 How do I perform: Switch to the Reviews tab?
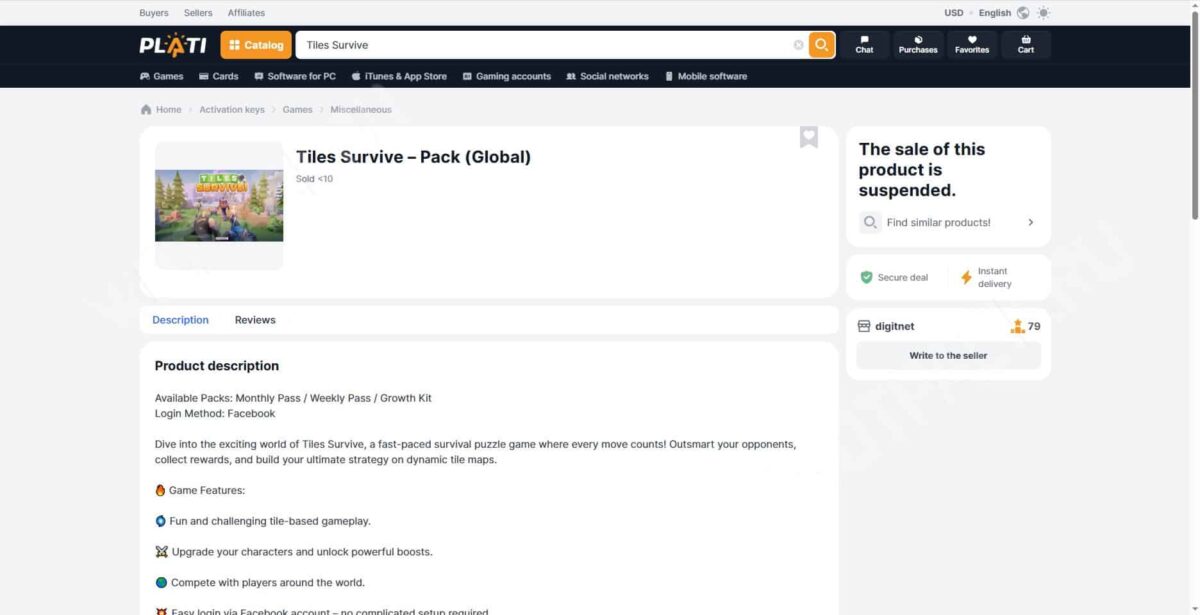(255, 320)
